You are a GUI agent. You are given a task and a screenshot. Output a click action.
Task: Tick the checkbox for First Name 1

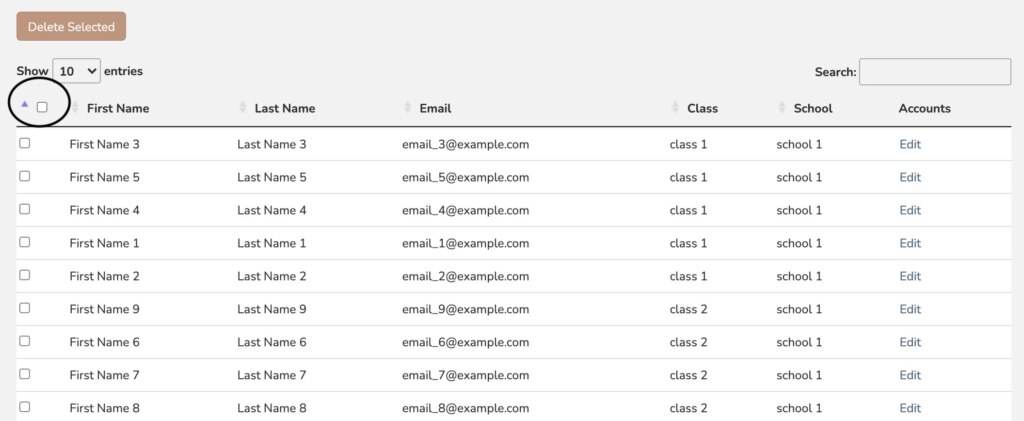tap(25, 242)
